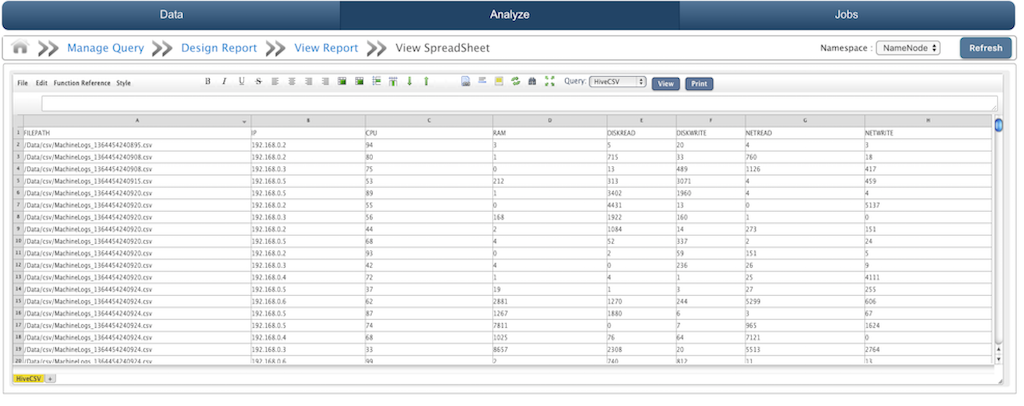Apply right text alignment

point(308,82)
